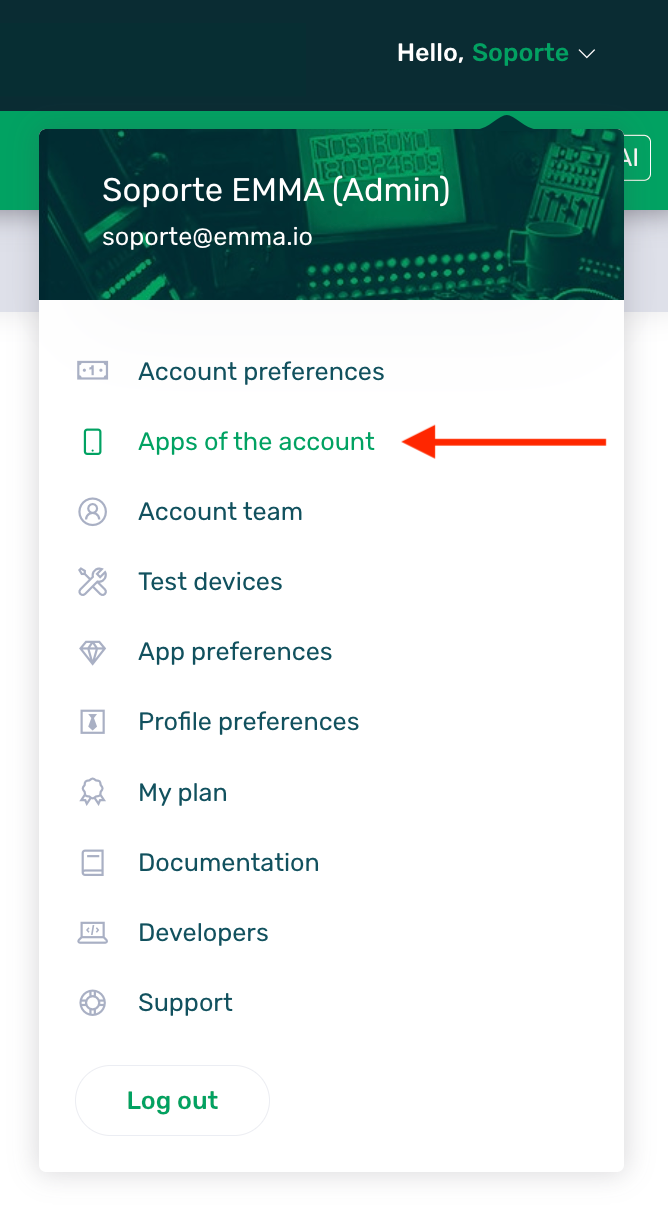Open the Account team menu item
The width and height of the screenshot is (668, 1226).
click(x=220, y=511)
